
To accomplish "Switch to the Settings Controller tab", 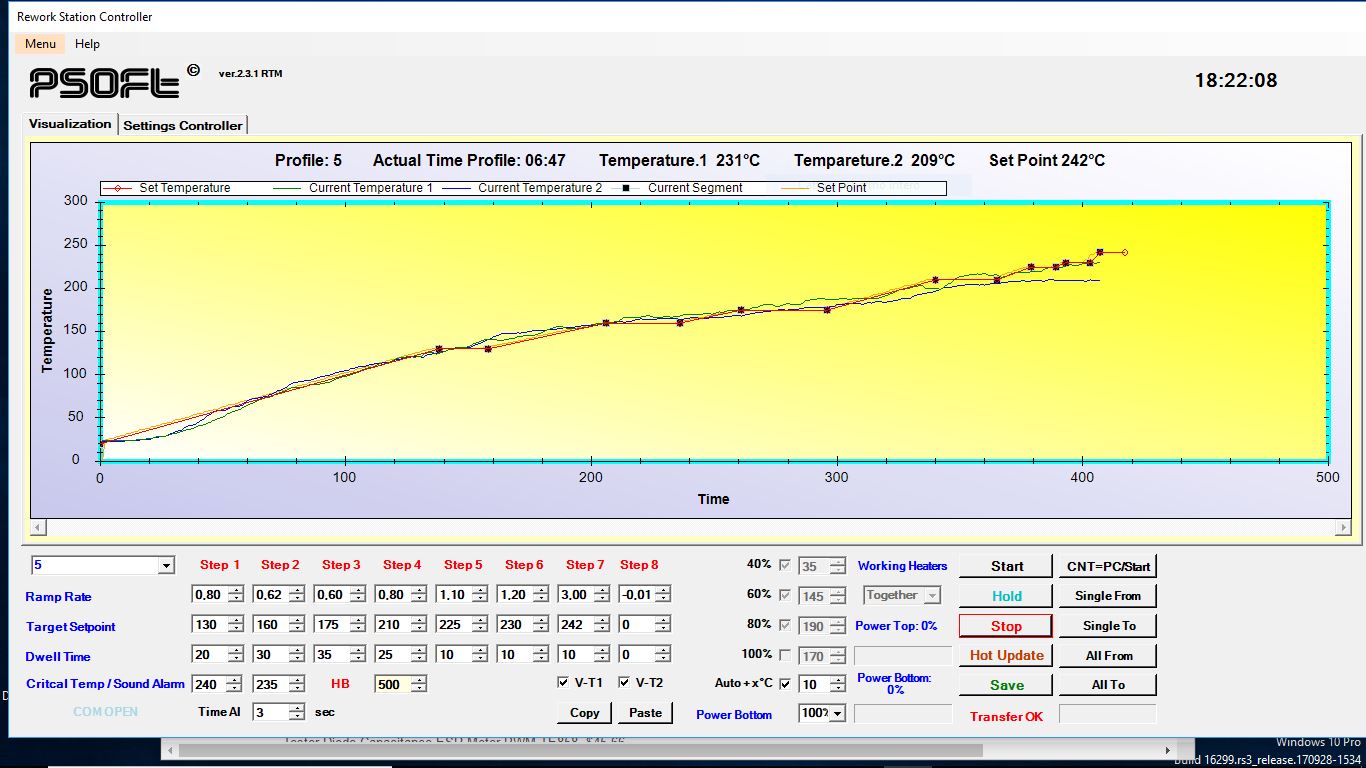I will click(182, 125).
